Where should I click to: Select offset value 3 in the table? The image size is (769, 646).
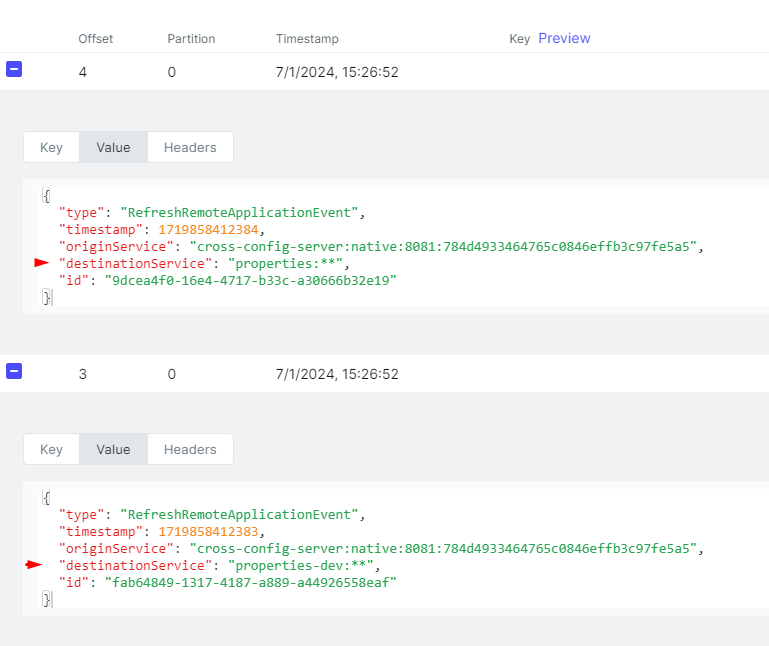83,374
